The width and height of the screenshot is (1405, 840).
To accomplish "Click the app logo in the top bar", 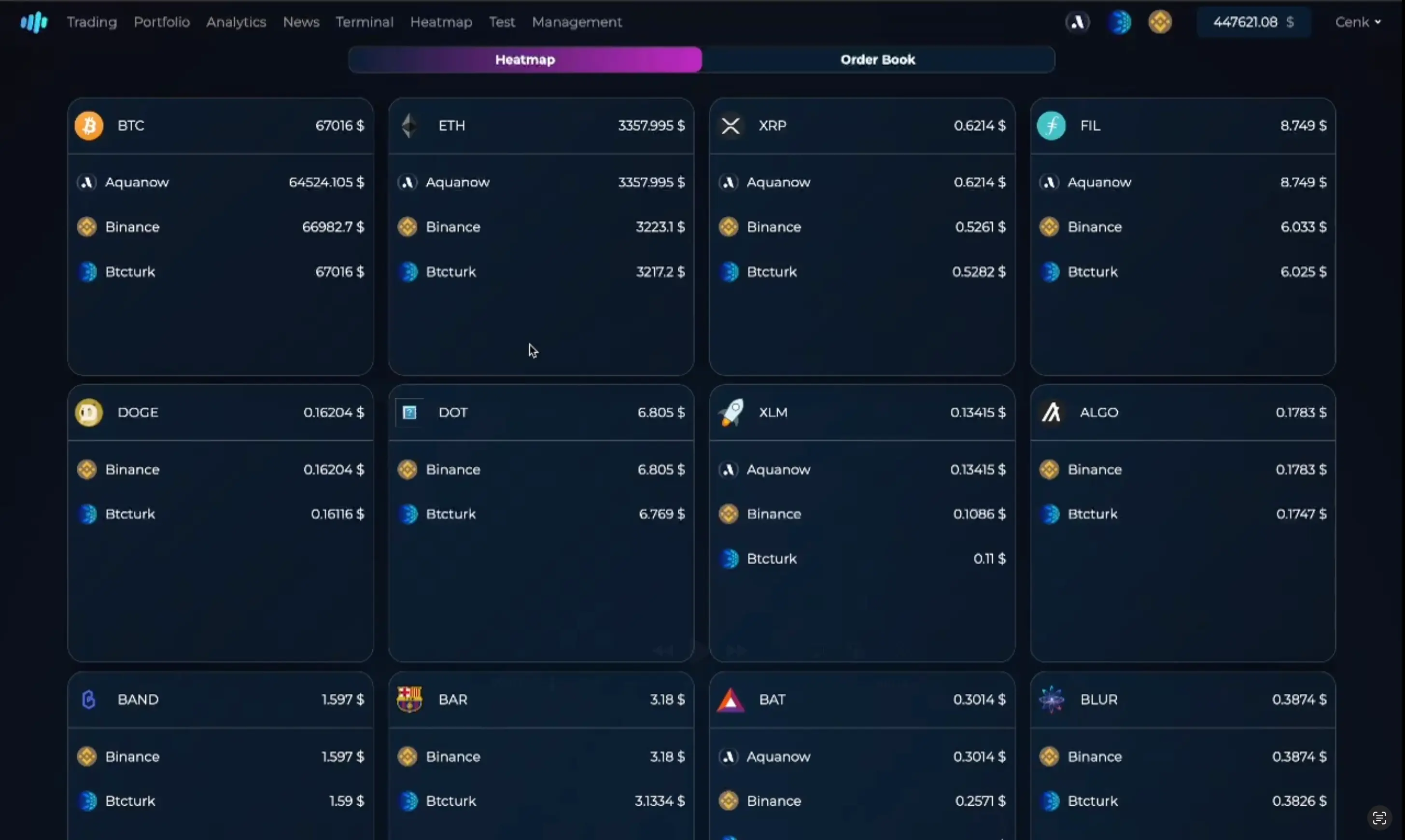I will (x=34, y=22).
